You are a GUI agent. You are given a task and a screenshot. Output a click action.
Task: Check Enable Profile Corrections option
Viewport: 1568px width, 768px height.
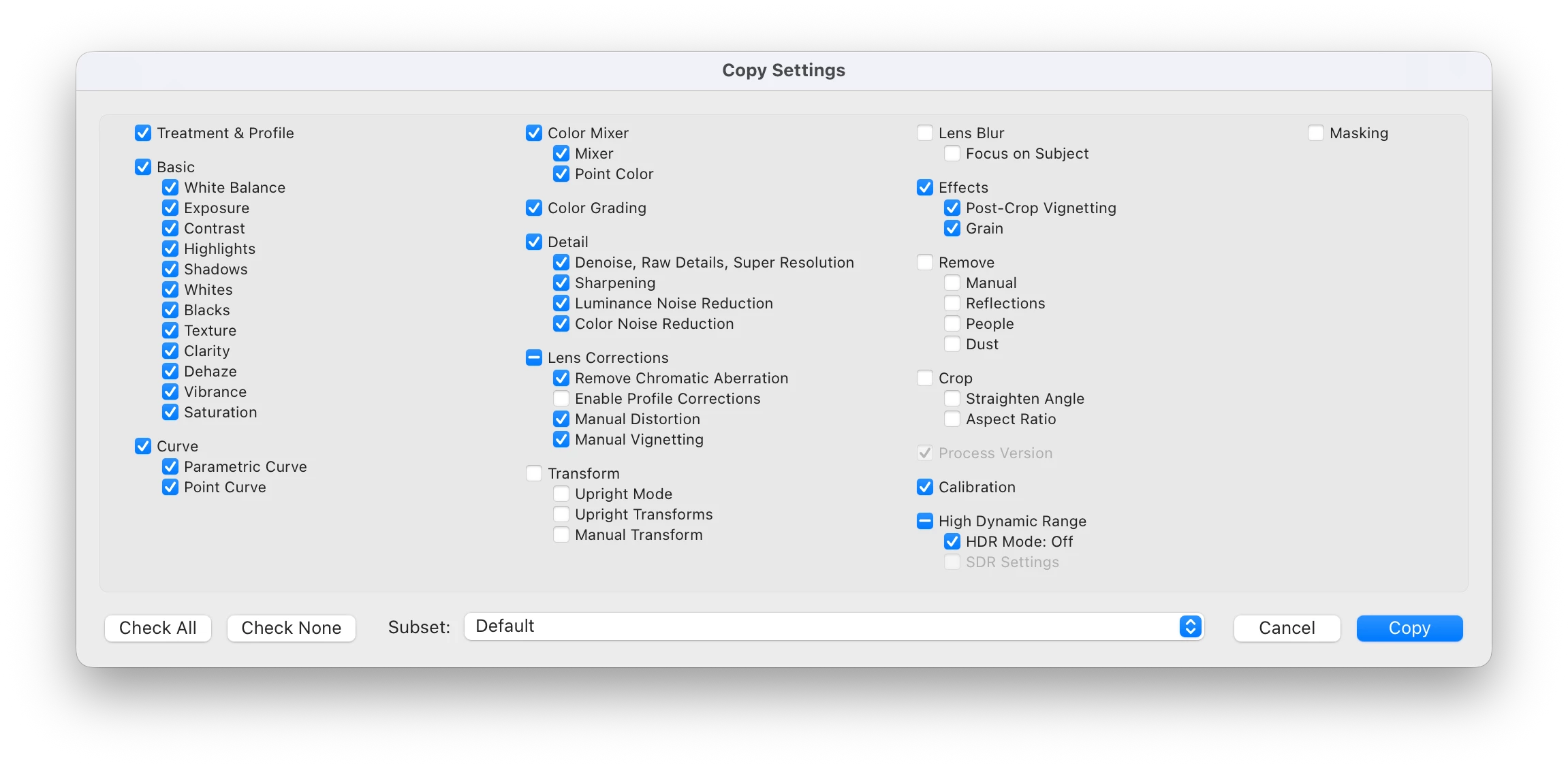561,399
